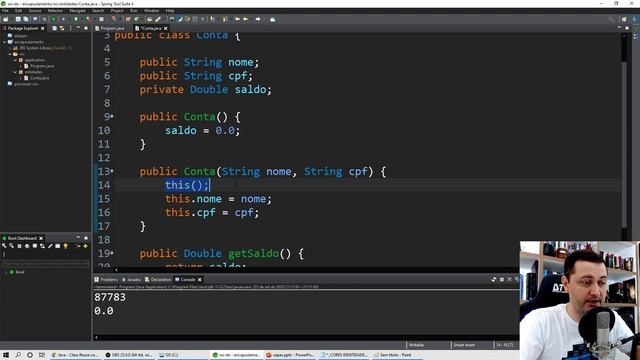640x360 pixels.
Task: Open the Windows Start button
Action: click(6, 355)
